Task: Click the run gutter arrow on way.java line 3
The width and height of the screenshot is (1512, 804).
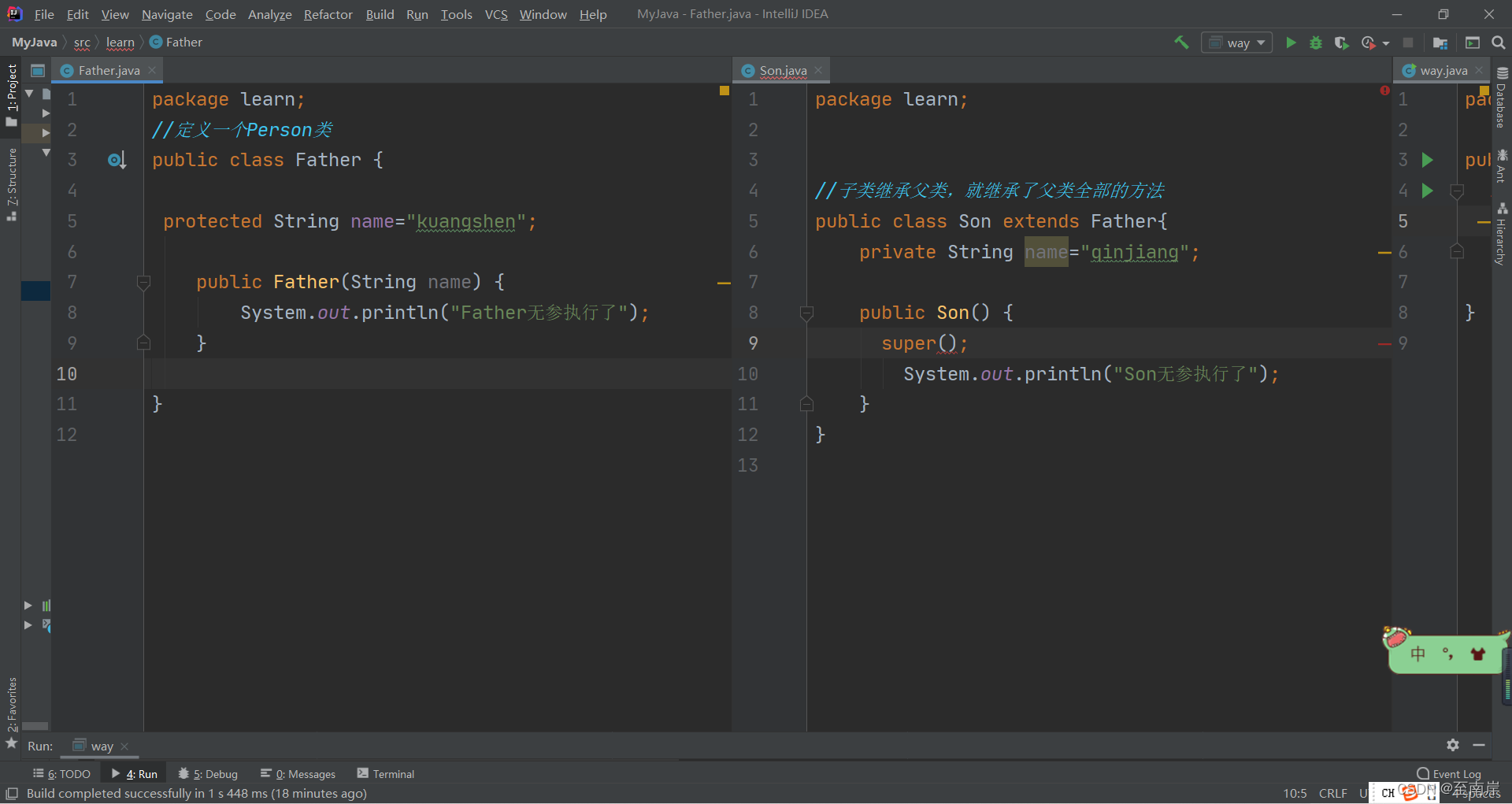Action: tap(1427, 161)
